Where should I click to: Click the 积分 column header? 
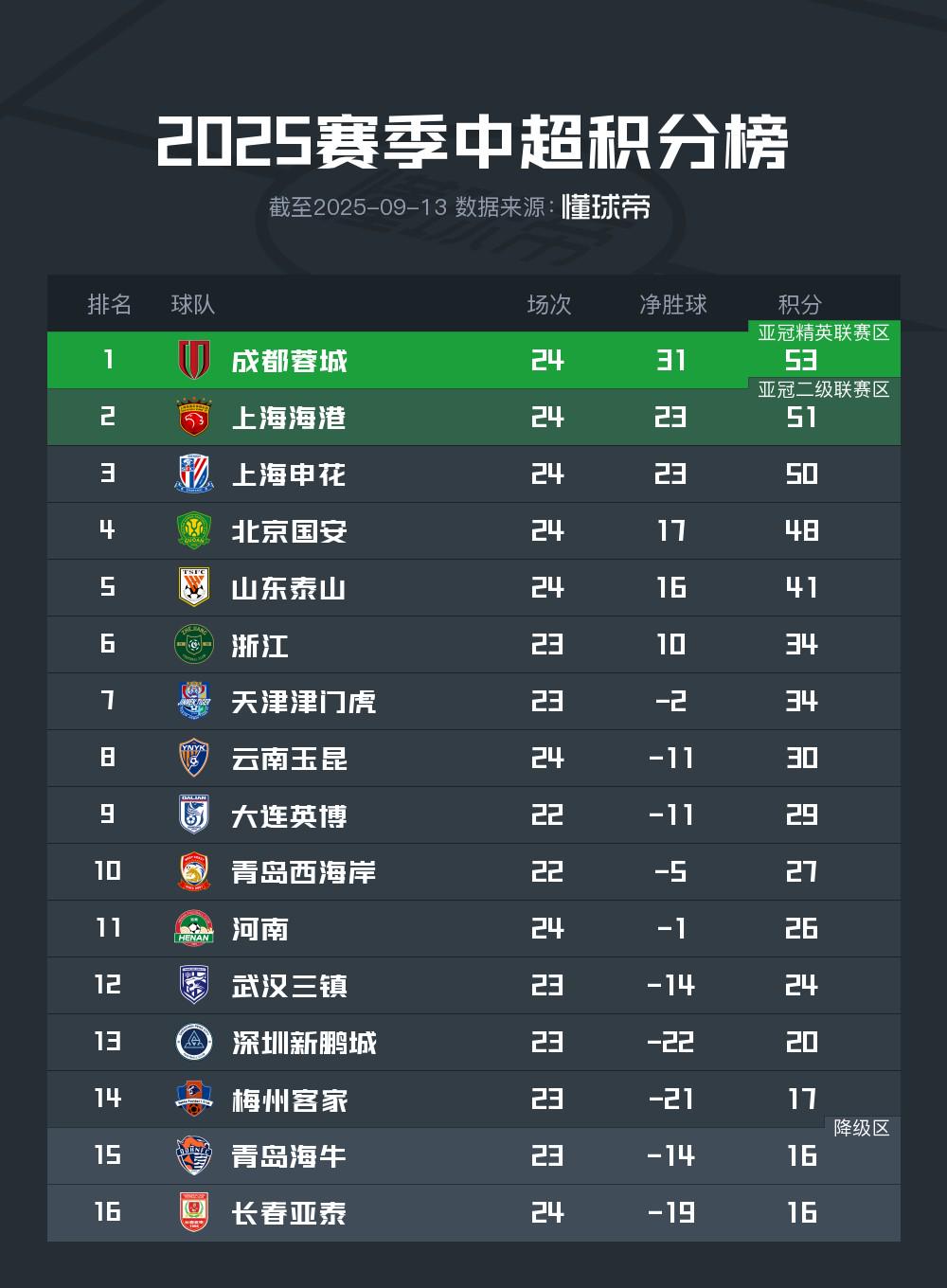[x=799, y=304]
